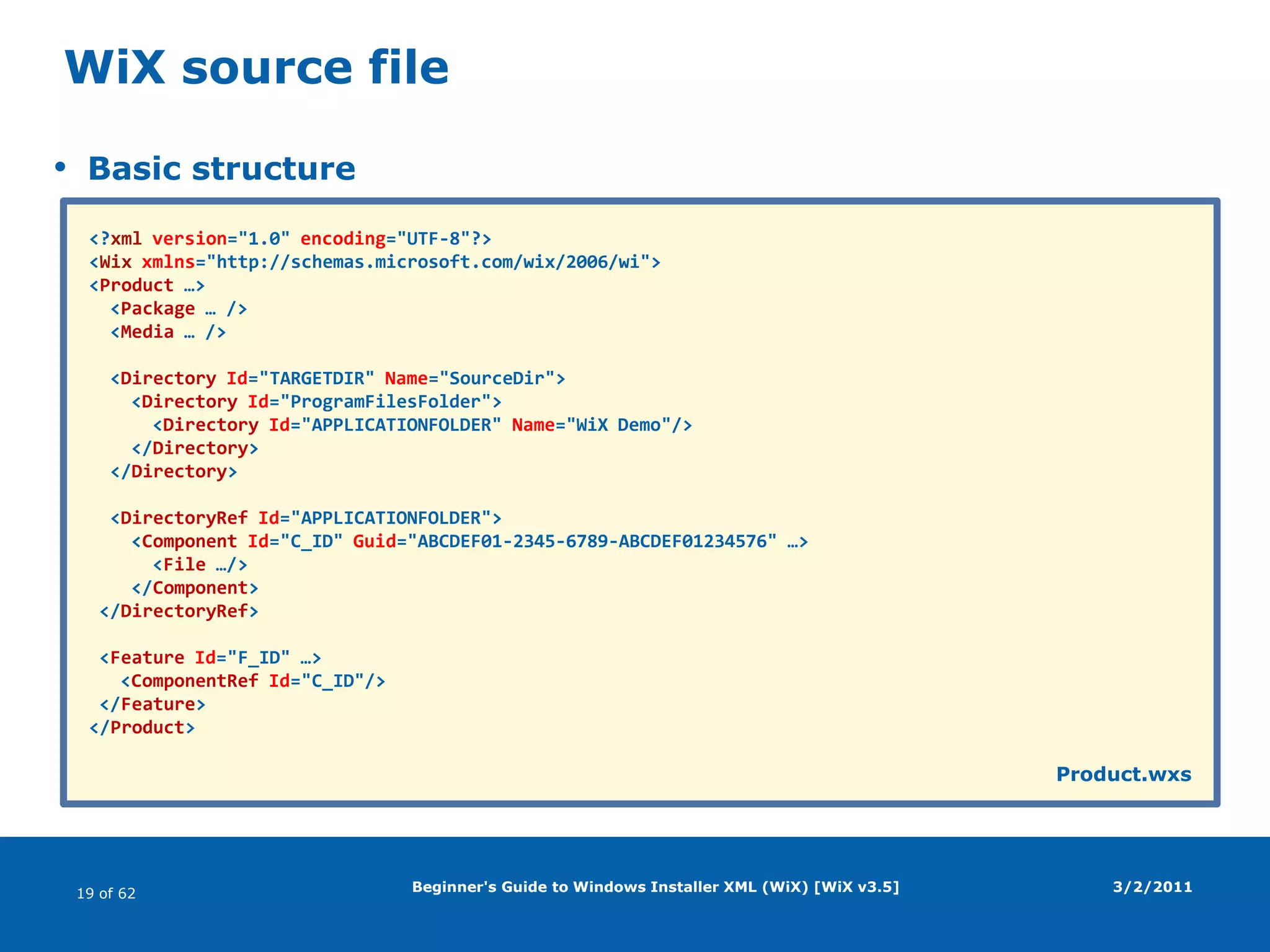Click the closing Product tag
The width and height of the screenshot is (1270, 952).
coord(142,728)
